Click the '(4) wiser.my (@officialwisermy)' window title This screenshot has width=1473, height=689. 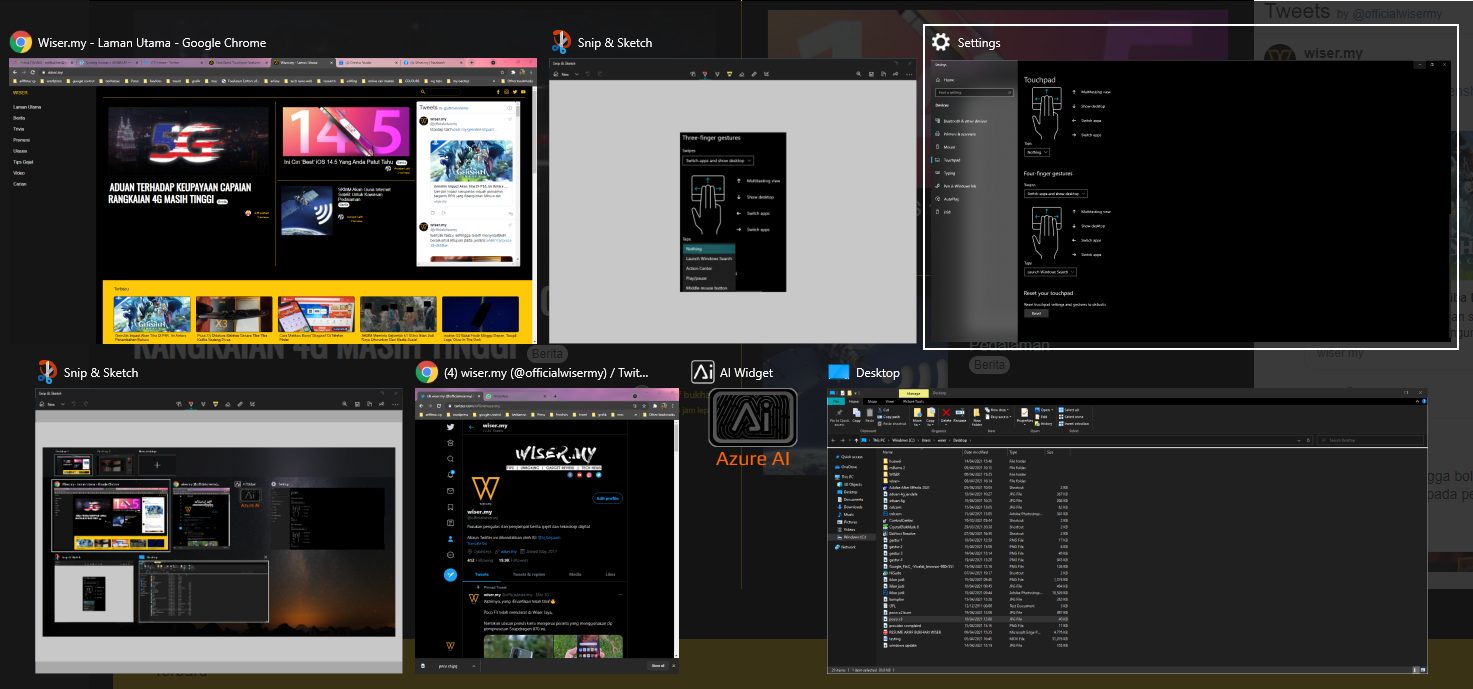coord(546,373)
